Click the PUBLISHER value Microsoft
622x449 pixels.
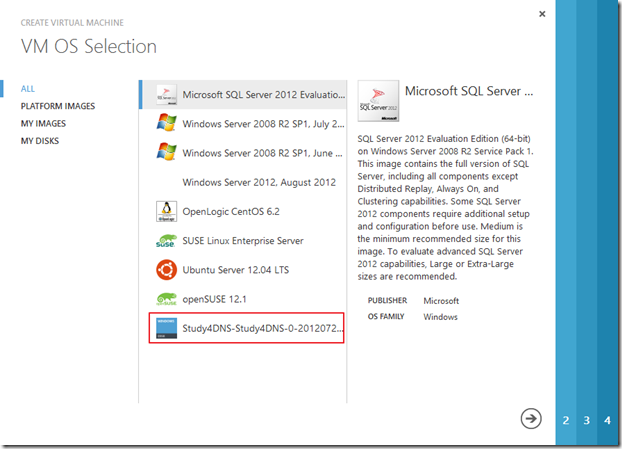point(441,301)
